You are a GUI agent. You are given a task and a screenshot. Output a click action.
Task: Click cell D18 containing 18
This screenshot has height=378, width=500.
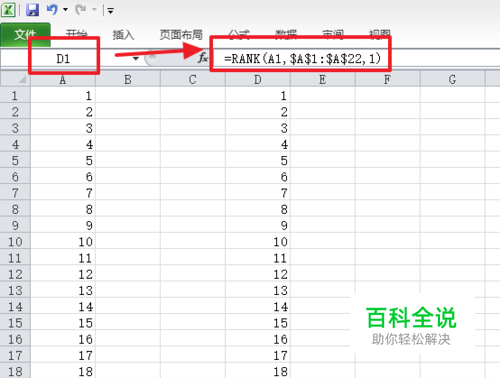pos(258,371)
